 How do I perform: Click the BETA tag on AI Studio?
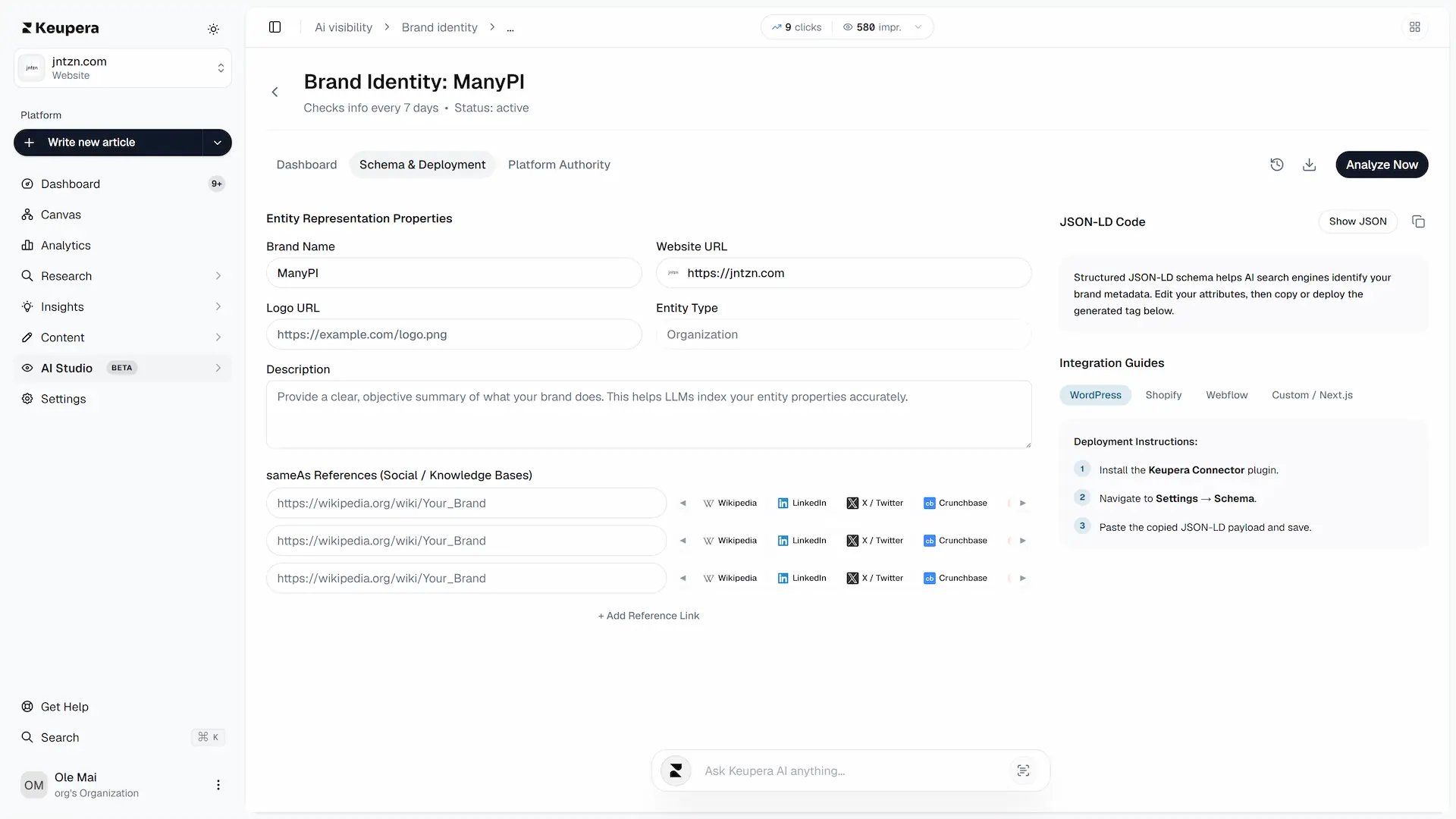[121, 368]
